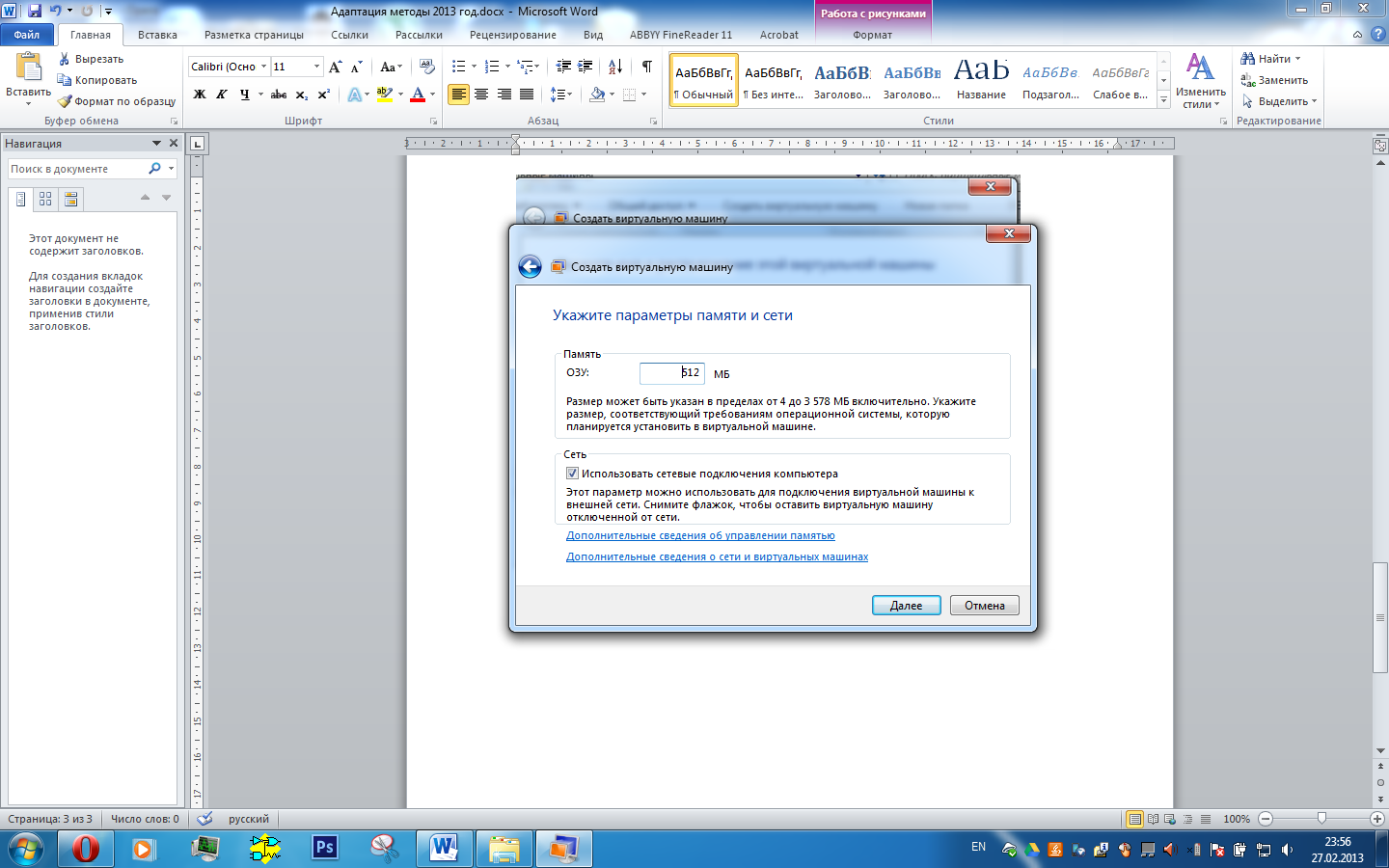
Task: Open the Файл tab
Action: coord(27,35)
